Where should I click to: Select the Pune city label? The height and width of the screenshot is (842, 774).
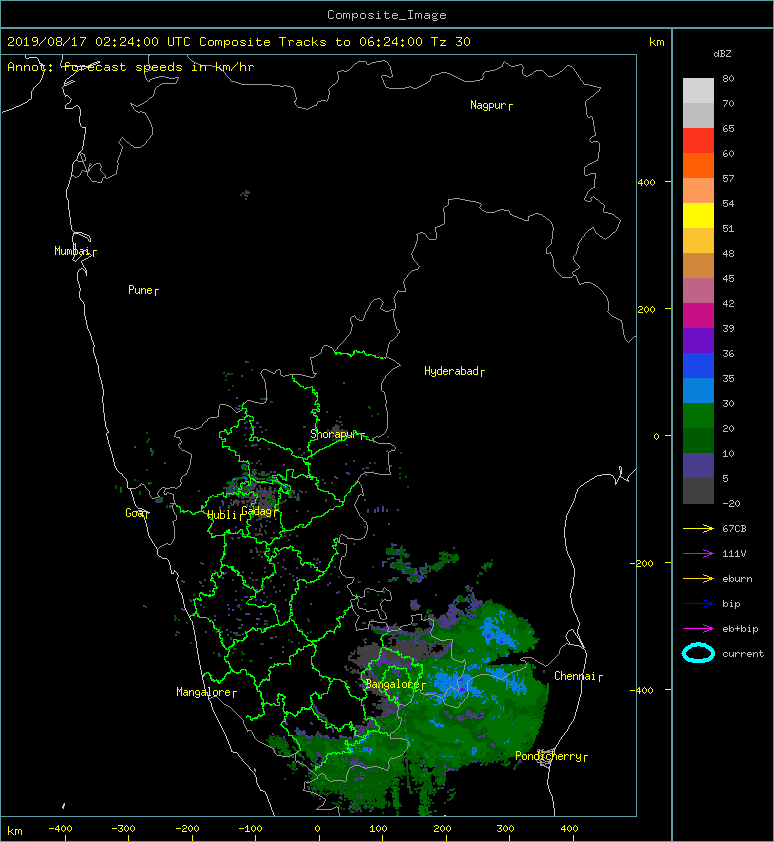[143, 290]
